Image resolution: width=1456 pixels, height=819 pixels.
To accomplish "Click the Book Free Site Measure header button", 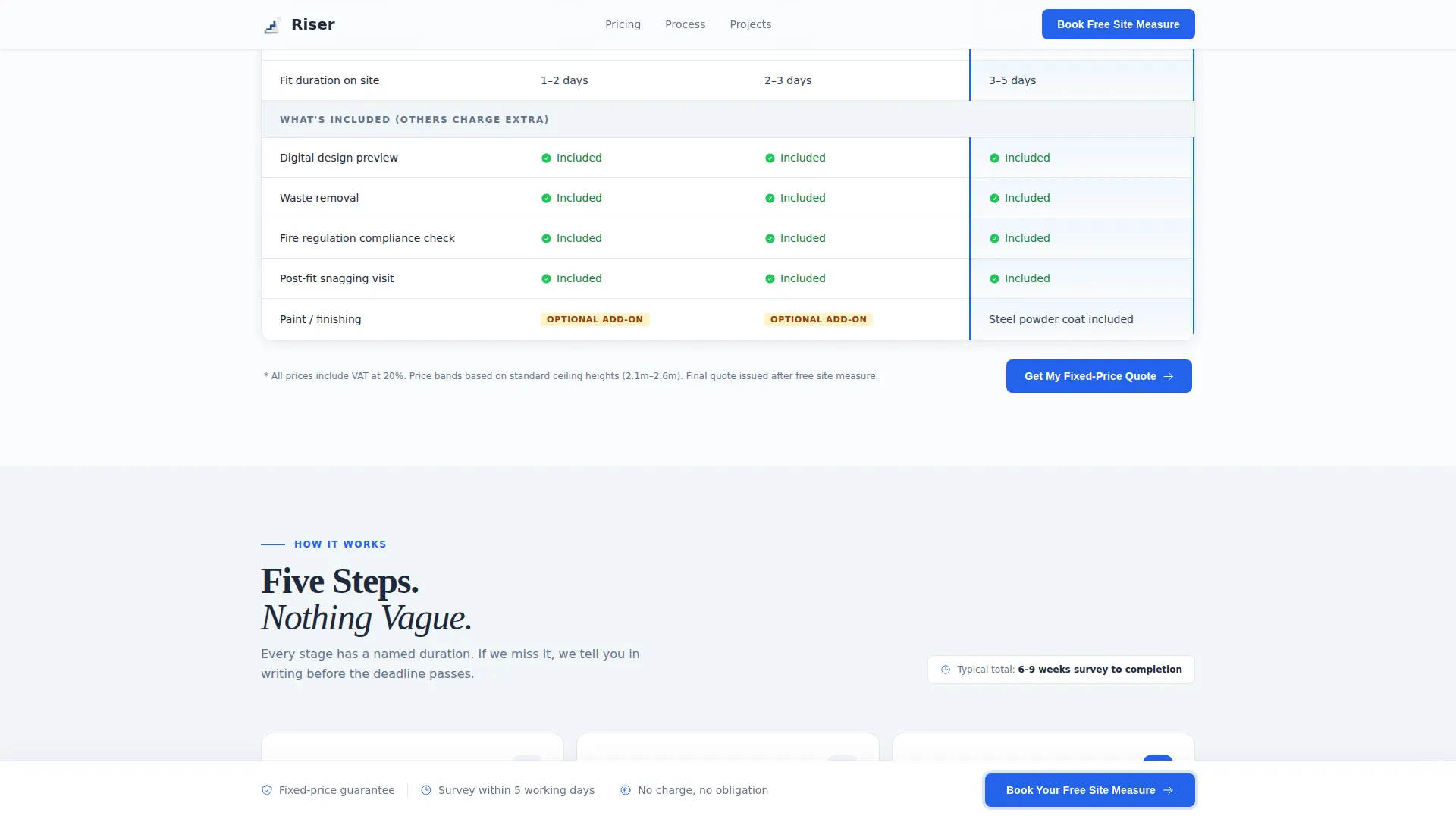I will pyautogui.click(x=1118, y=24).
